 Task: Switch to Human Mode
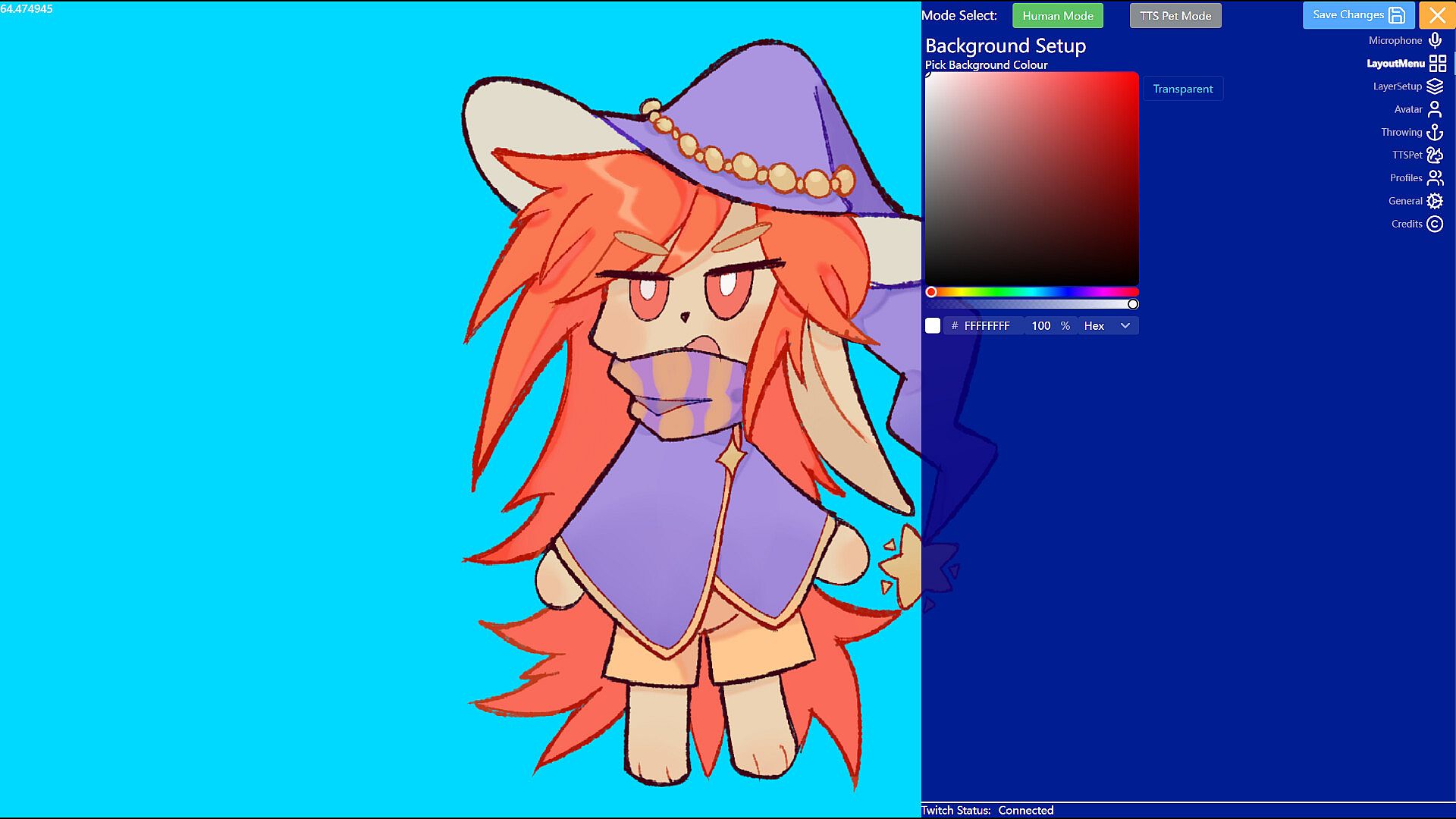[x=1057, y=16]
